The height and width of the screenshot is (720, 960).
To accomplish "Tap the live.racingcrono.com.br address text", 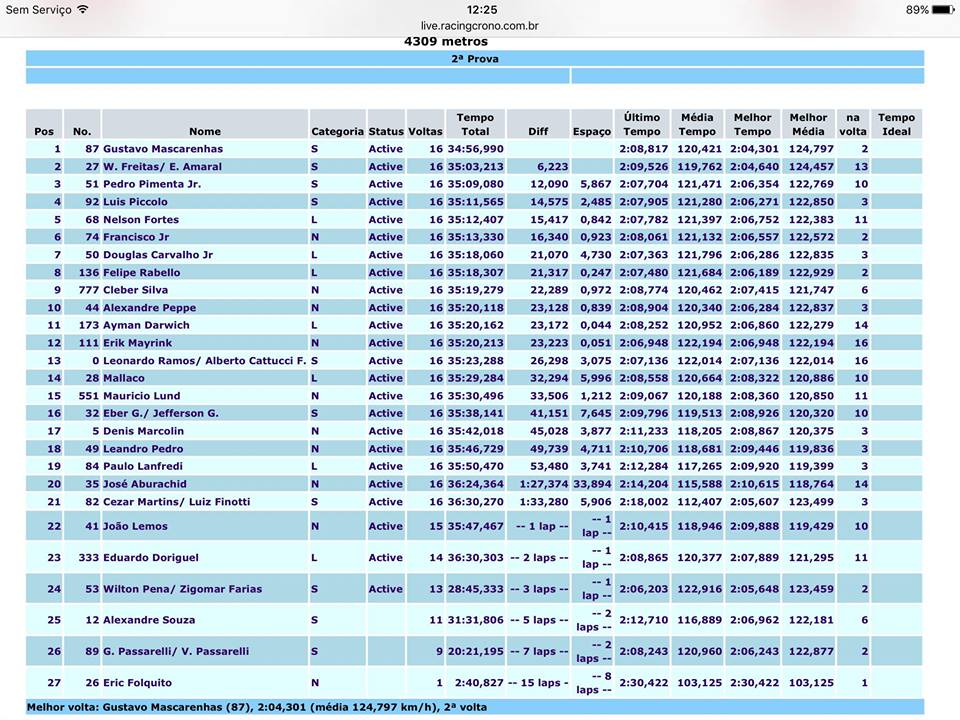I will [480, 26].
